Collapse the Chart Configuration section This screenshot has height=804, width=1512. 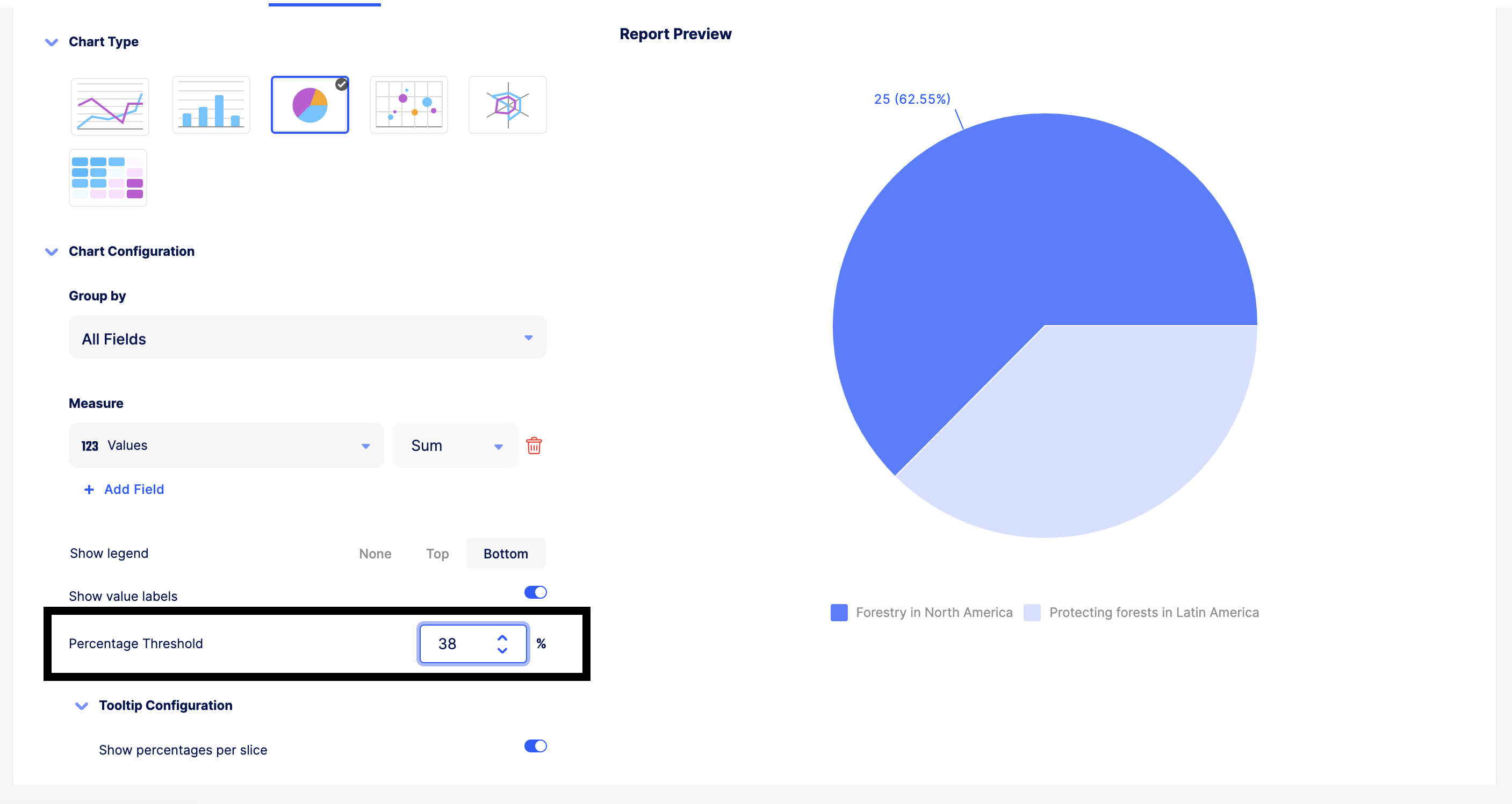(52, 252)
